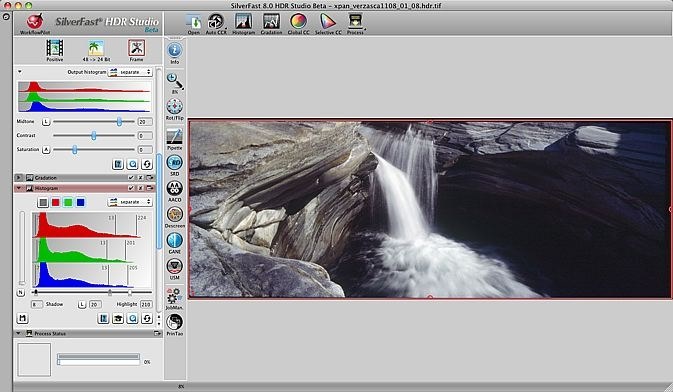Select the red channel button
Viewport: 673px width, 392px height.
[55, 202]
